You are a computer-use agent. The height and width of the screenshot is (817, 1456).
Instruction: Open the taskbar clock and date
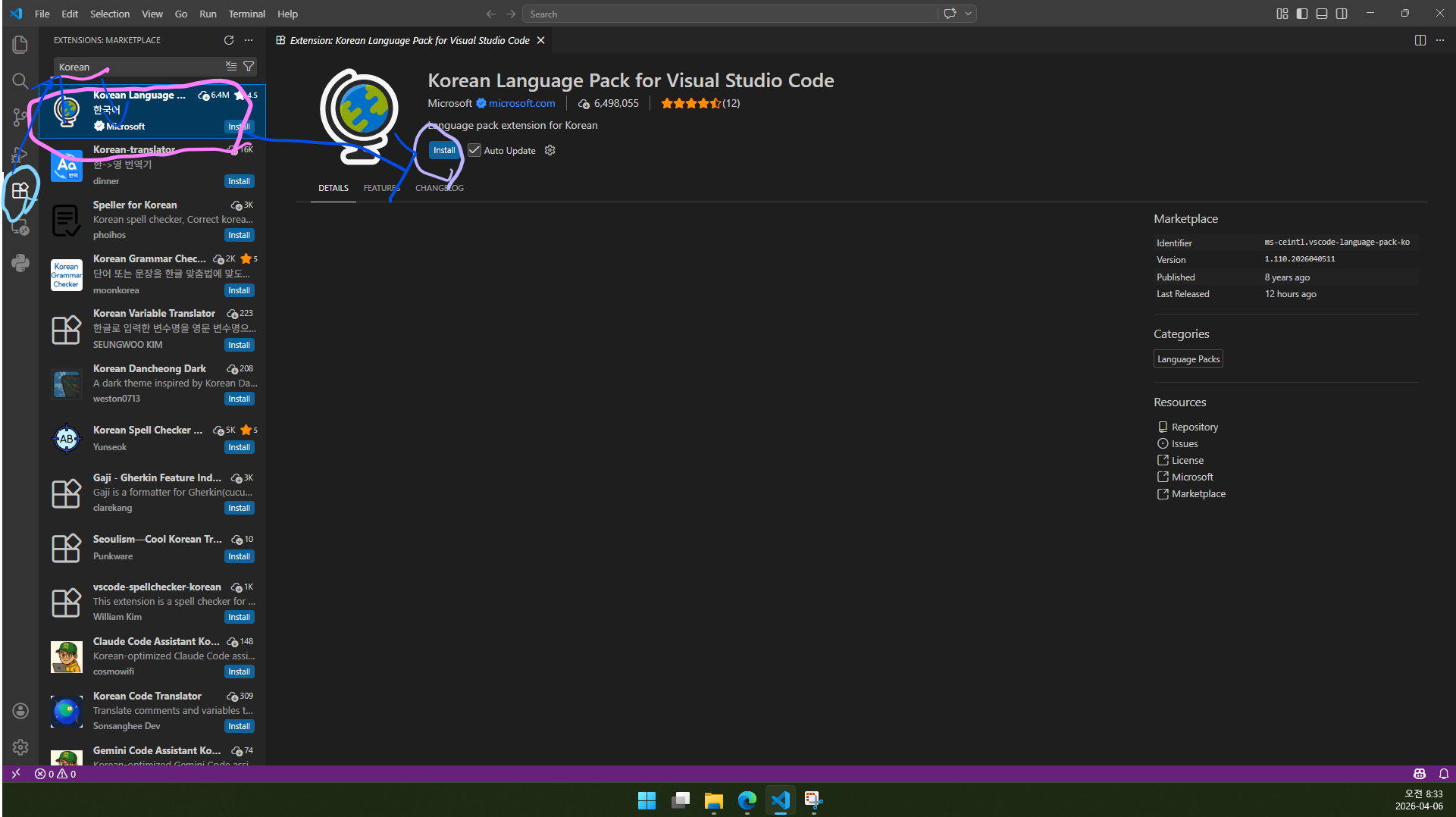[1419, 800]
